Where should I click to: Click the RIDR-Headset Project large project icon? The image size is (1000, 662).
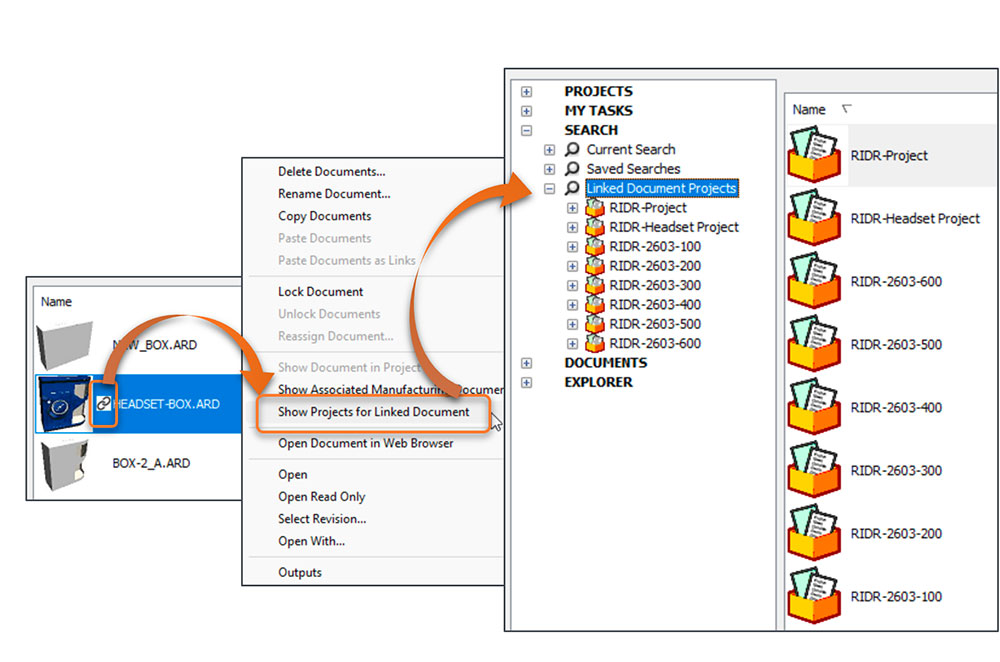813,217
